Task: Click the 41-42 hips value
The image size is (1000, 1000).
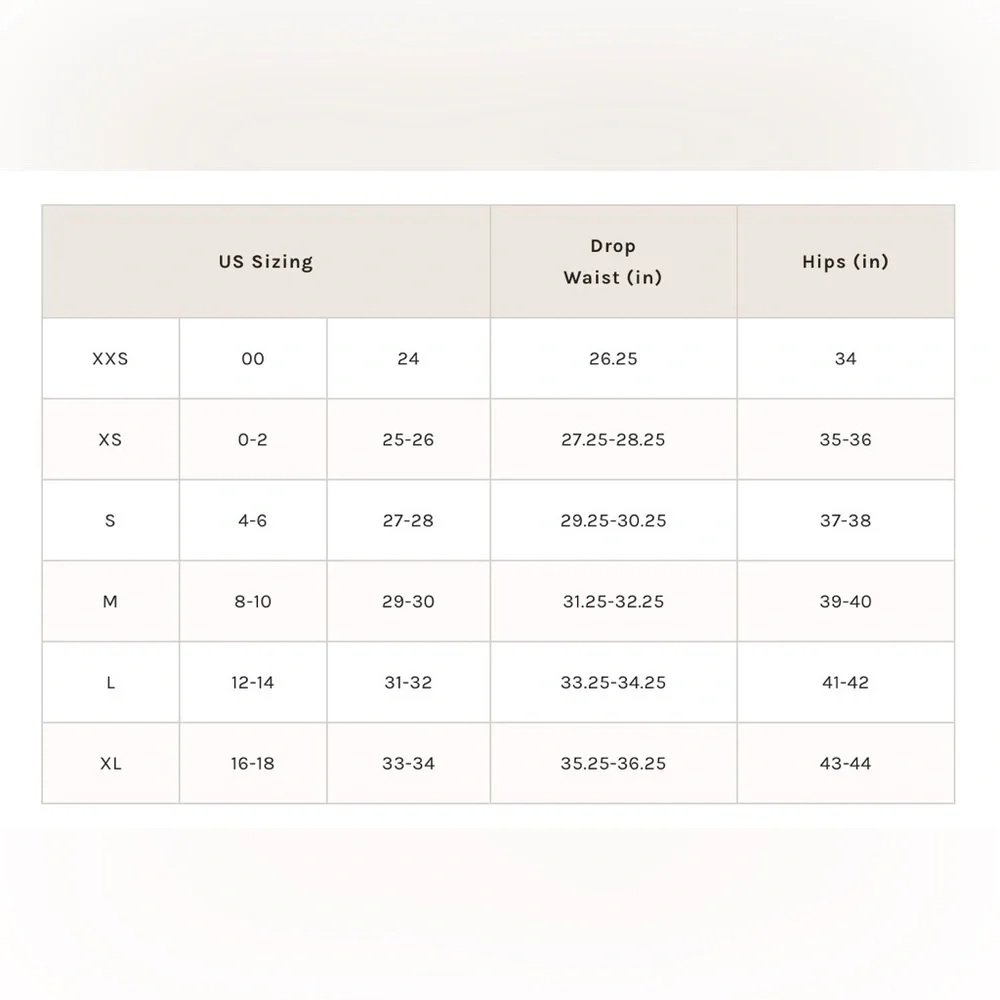Action: (x=846, y=682)
